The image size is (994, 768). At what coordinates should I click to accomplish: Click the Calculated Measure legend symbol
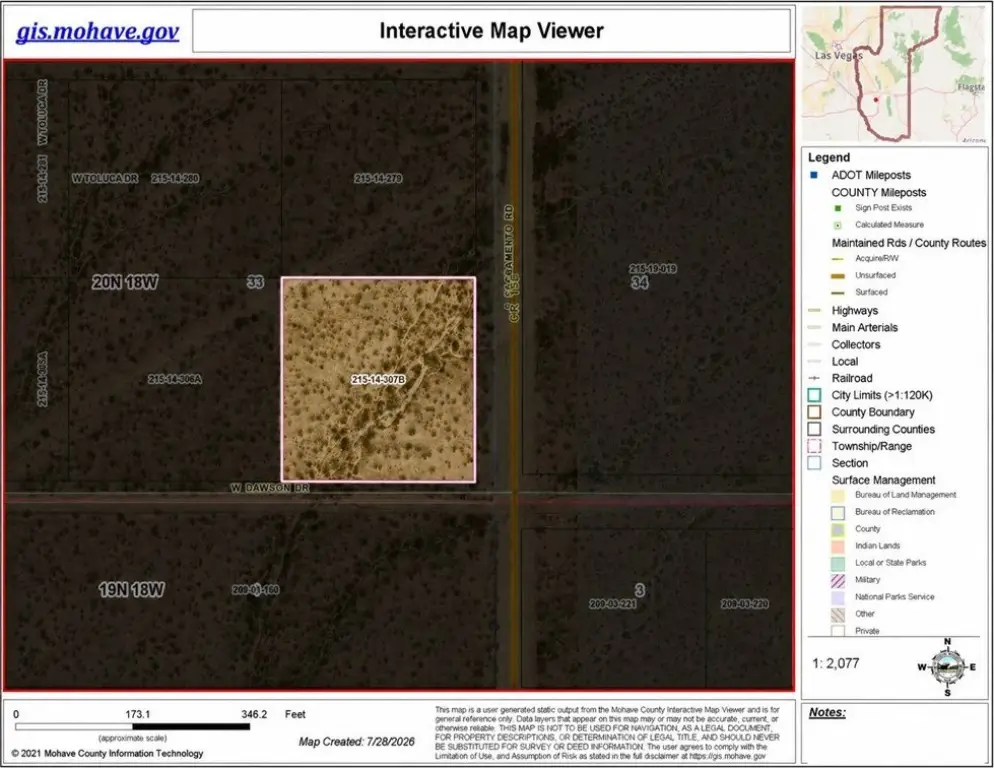[837, 225]
